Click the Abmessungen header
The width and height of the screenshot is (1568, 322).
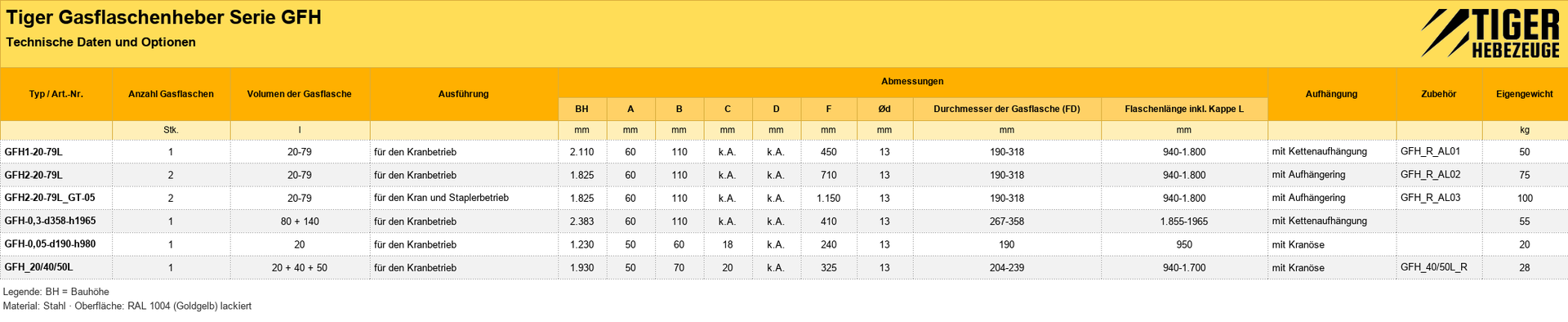coord(912,82)
